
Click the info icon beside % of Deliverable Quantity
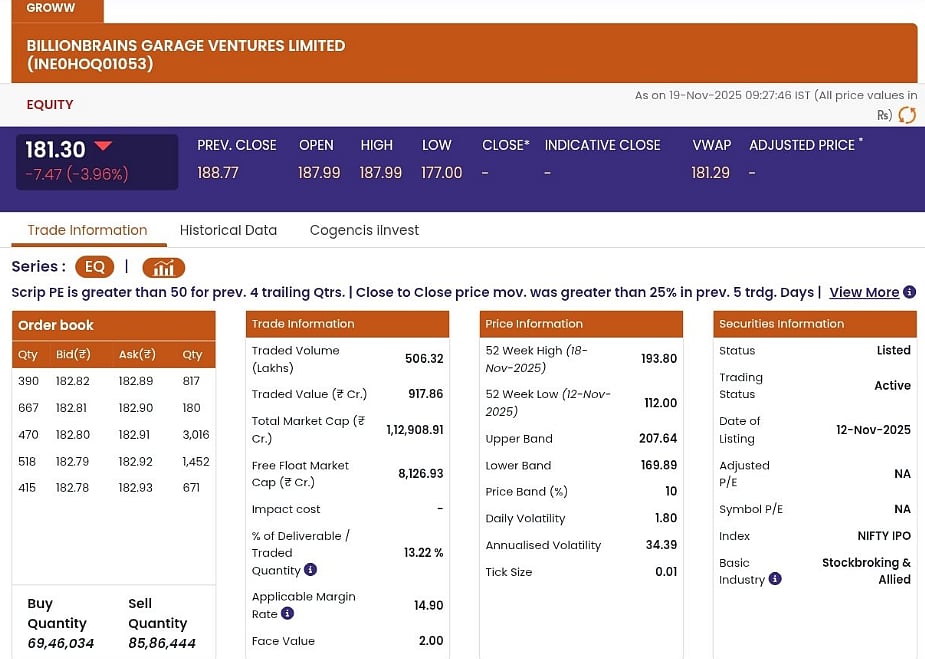(310, 570)
